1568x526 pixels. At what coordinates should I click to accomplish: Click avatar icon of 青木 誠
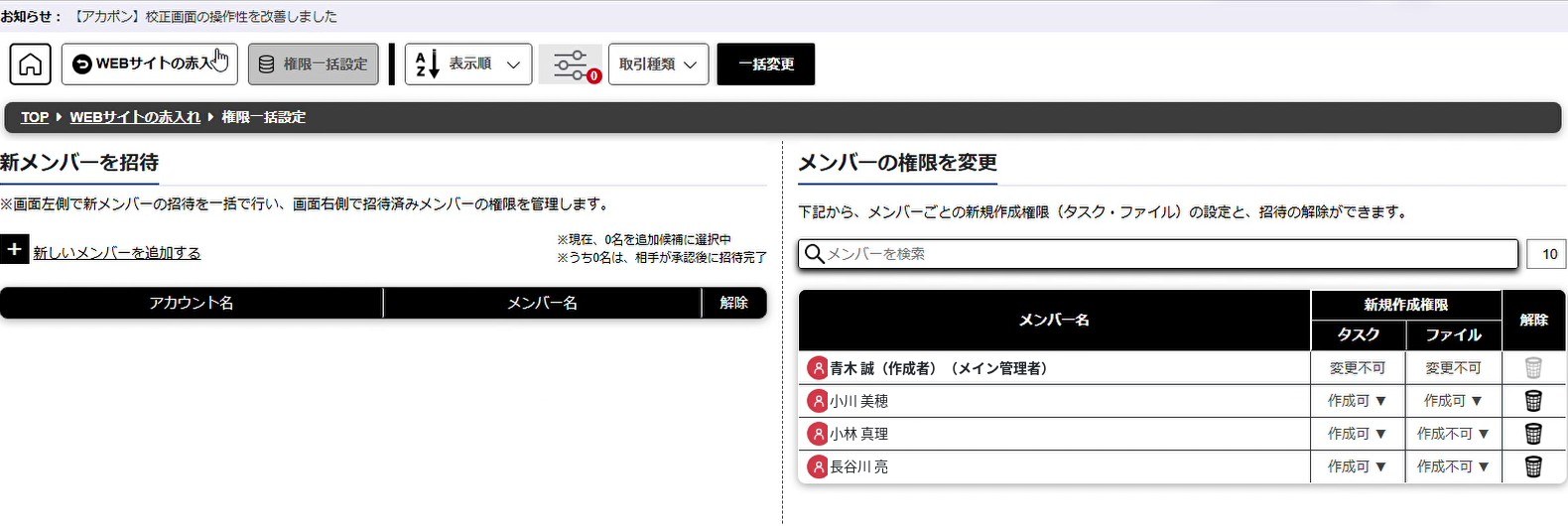pyautogui.click(x=818, y=368)
